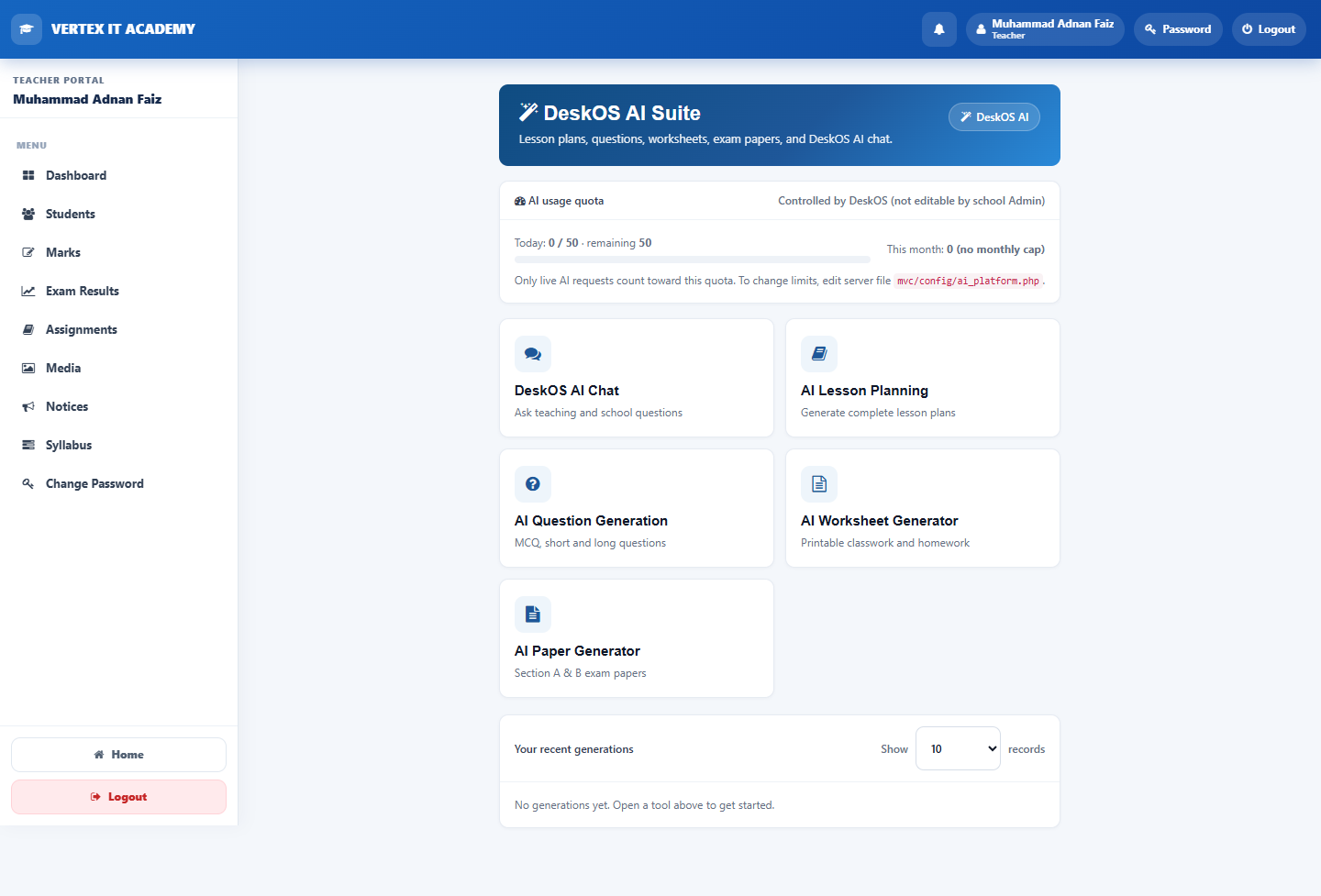Open the notifications bell
This screenshot has width=1321, height=896.
(939, 29)
